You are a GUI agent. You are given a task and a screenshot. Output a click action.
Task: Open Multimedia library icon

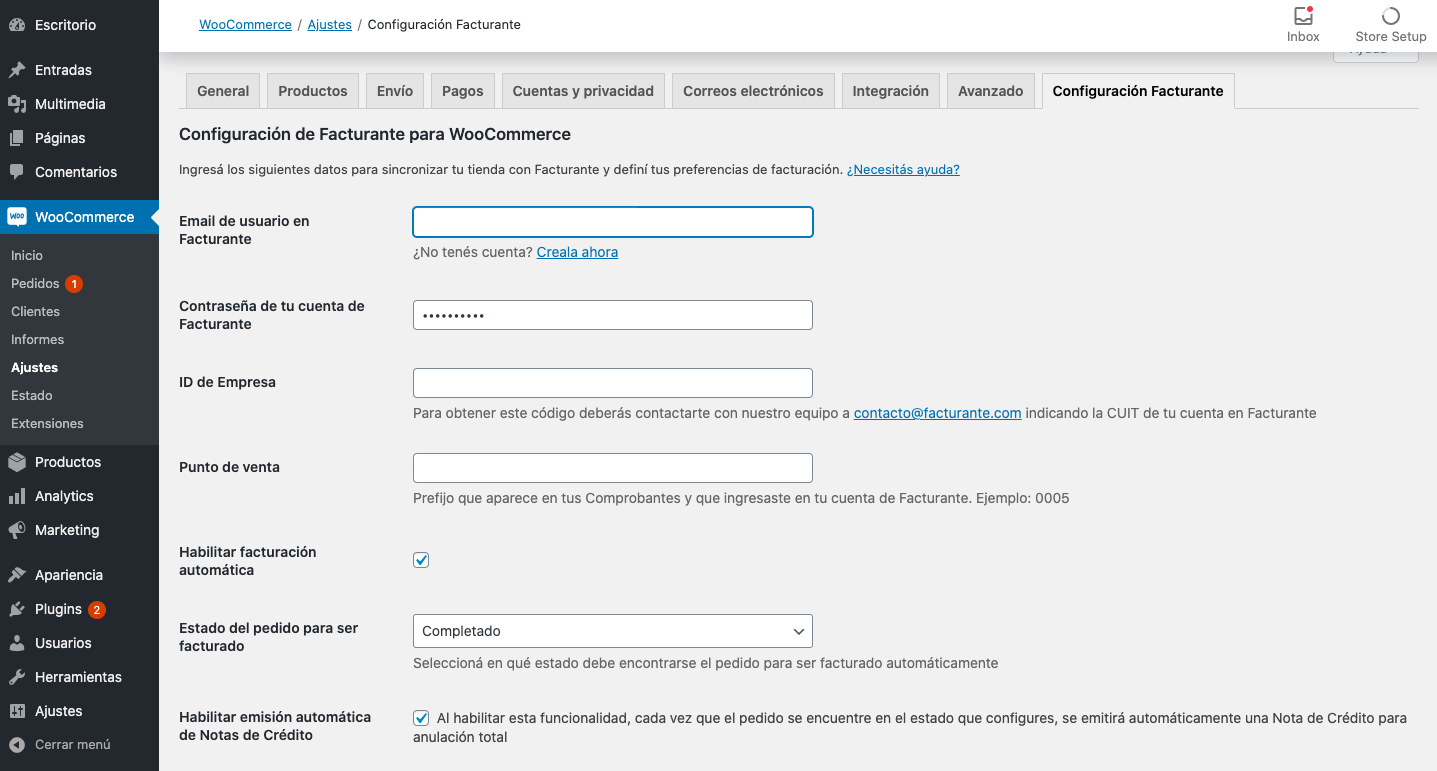tap(17, 104)
